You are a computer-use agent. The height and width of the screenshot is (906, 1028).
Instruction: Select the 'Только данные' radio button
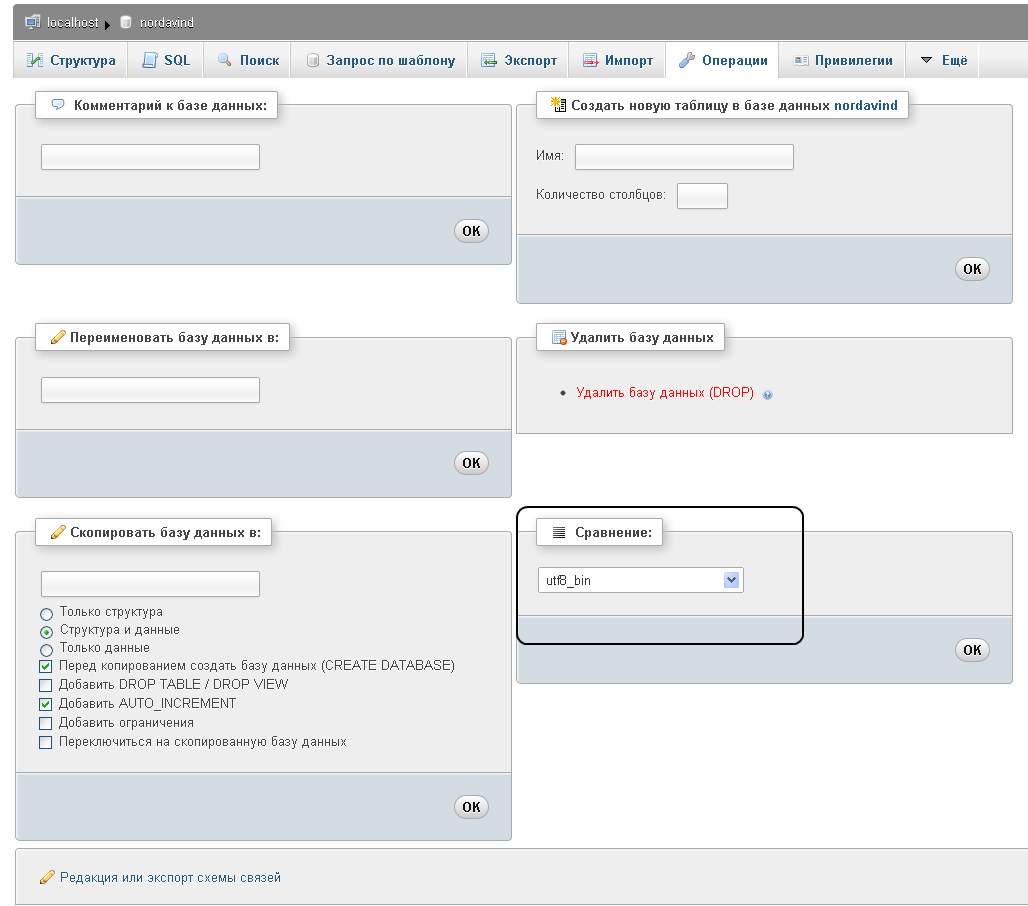click(46, 649)
